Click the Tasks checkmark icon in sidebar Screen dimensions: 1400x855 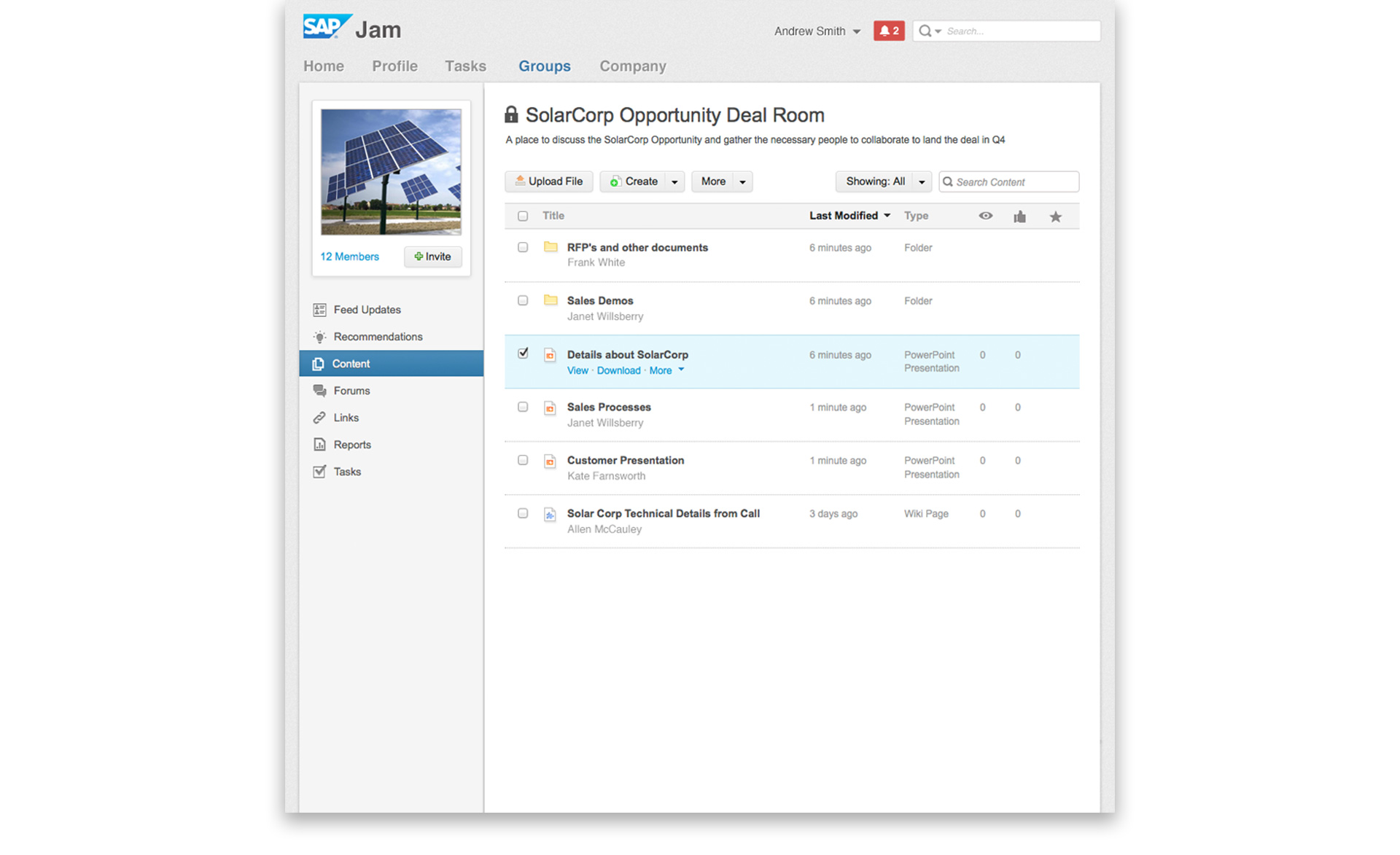point(319,472)
